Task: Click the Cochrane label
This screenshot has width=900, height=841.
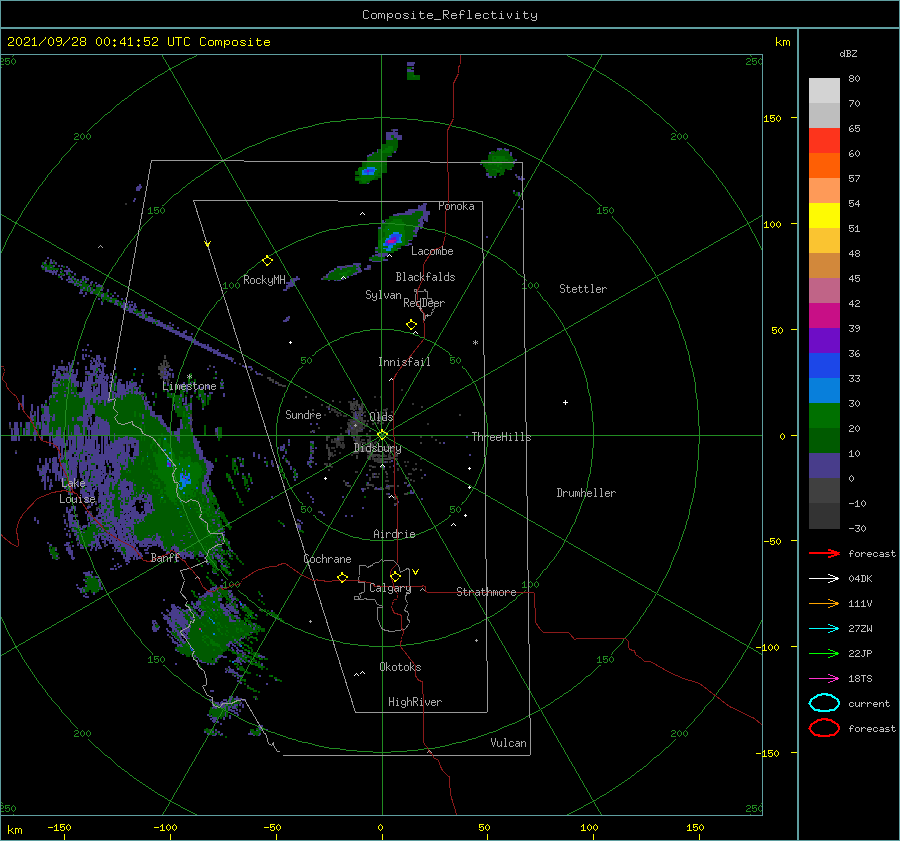Action: 327,559
